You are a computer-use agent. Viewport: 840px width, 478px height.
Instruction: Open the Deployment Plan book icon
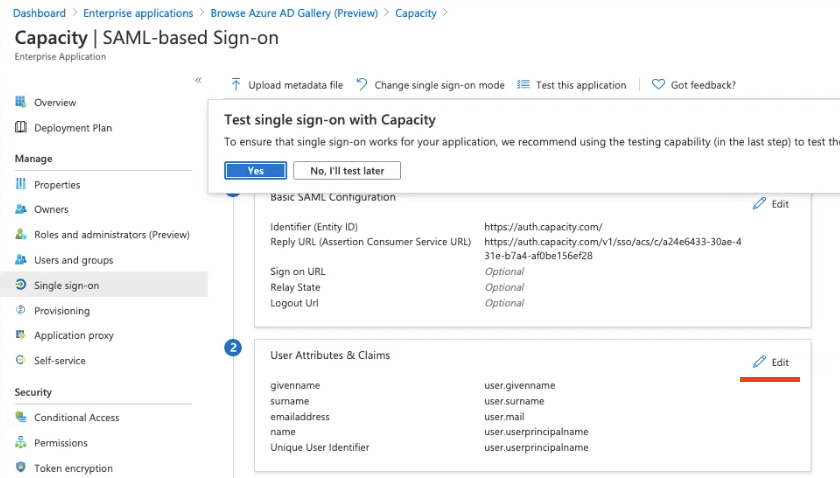(21, 128)
